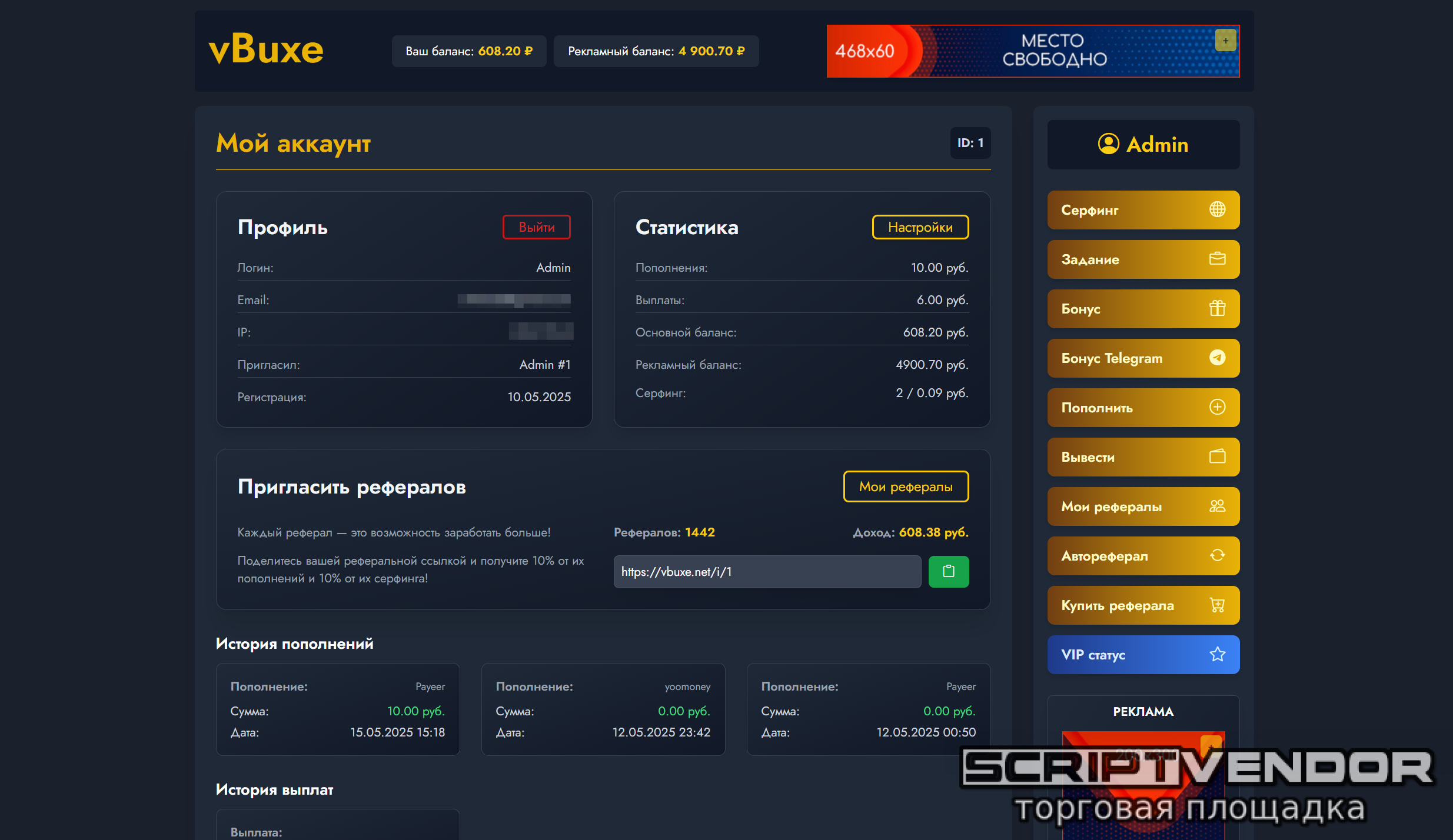Click the vBuxe logo
Image resolution: width=1453 pixels, height=840 pixels.
(x=266, y=49)
